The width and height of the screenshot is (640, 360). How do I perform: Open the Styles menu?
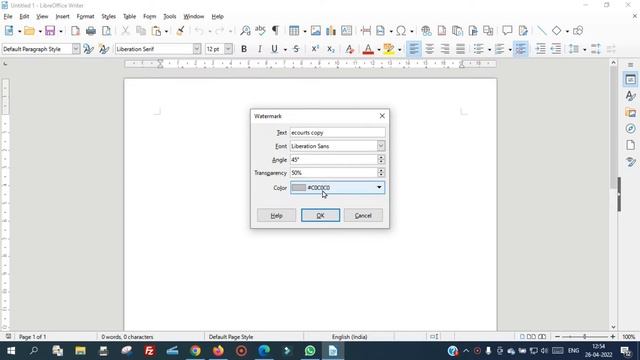pos(109,16)
